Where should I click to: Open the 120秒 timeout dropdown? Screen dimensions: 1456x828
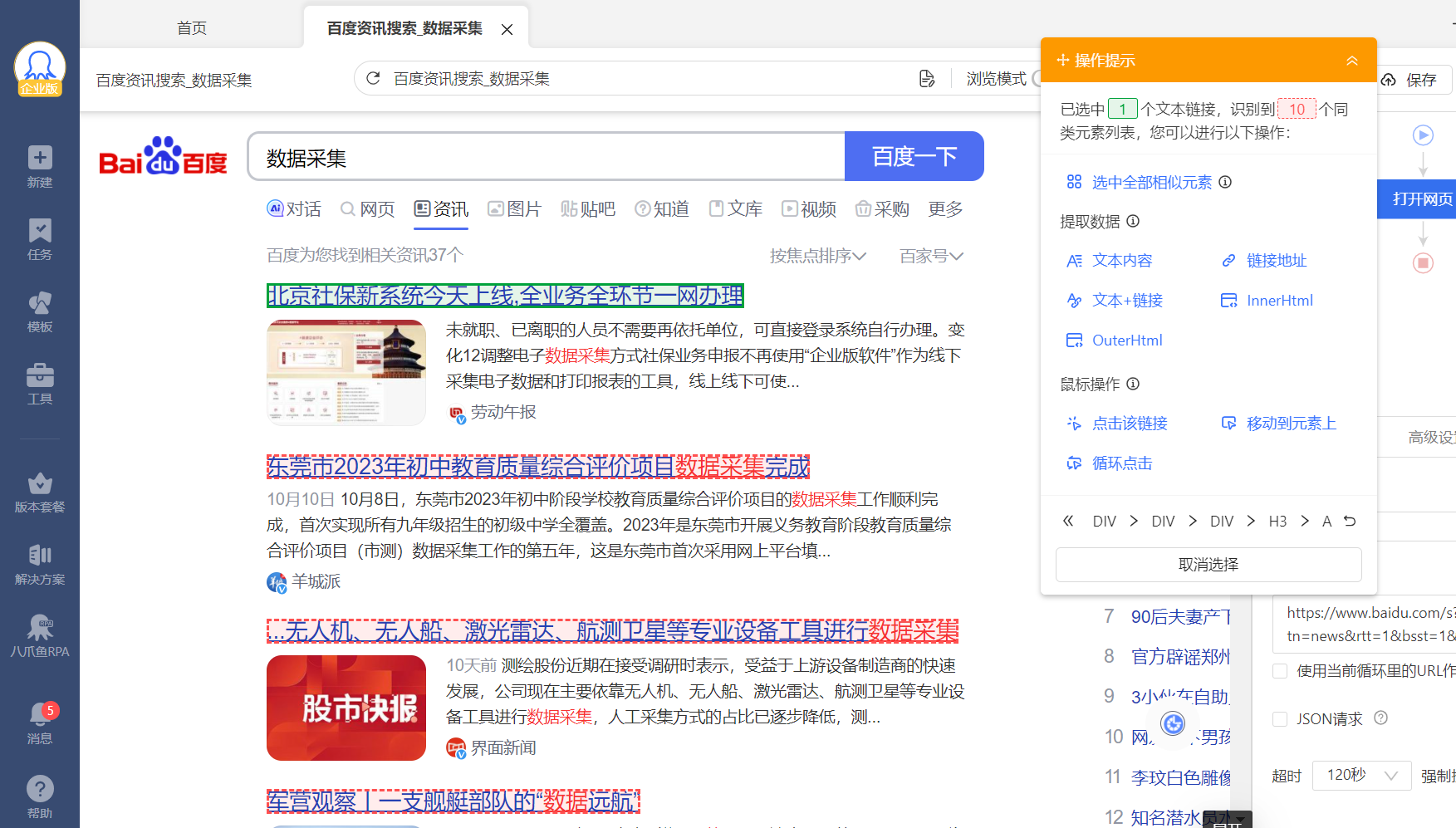(1362, 775)
